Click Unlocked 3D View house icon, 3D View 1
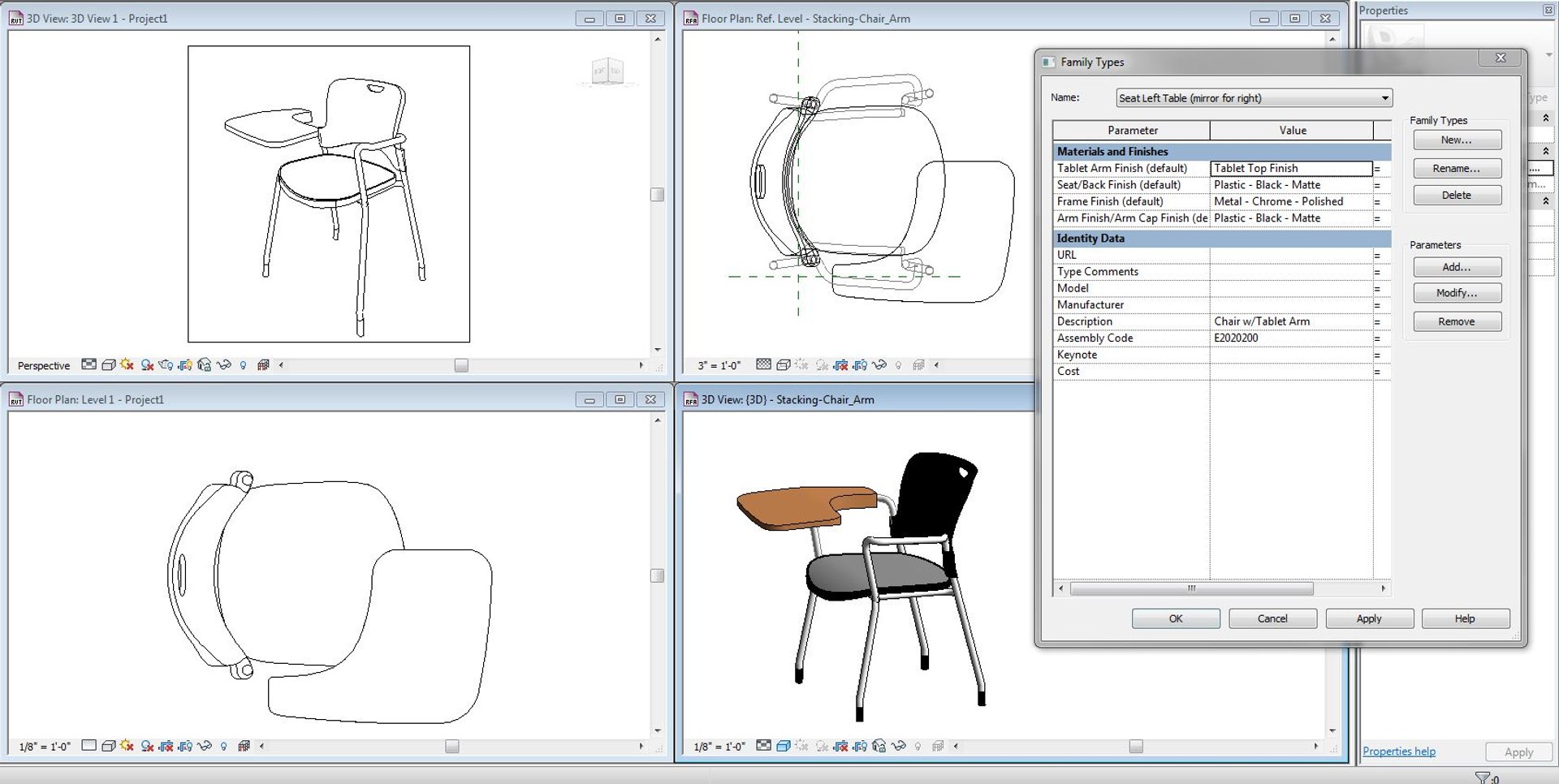This screenshot has width=1559, height=784. 205,365
